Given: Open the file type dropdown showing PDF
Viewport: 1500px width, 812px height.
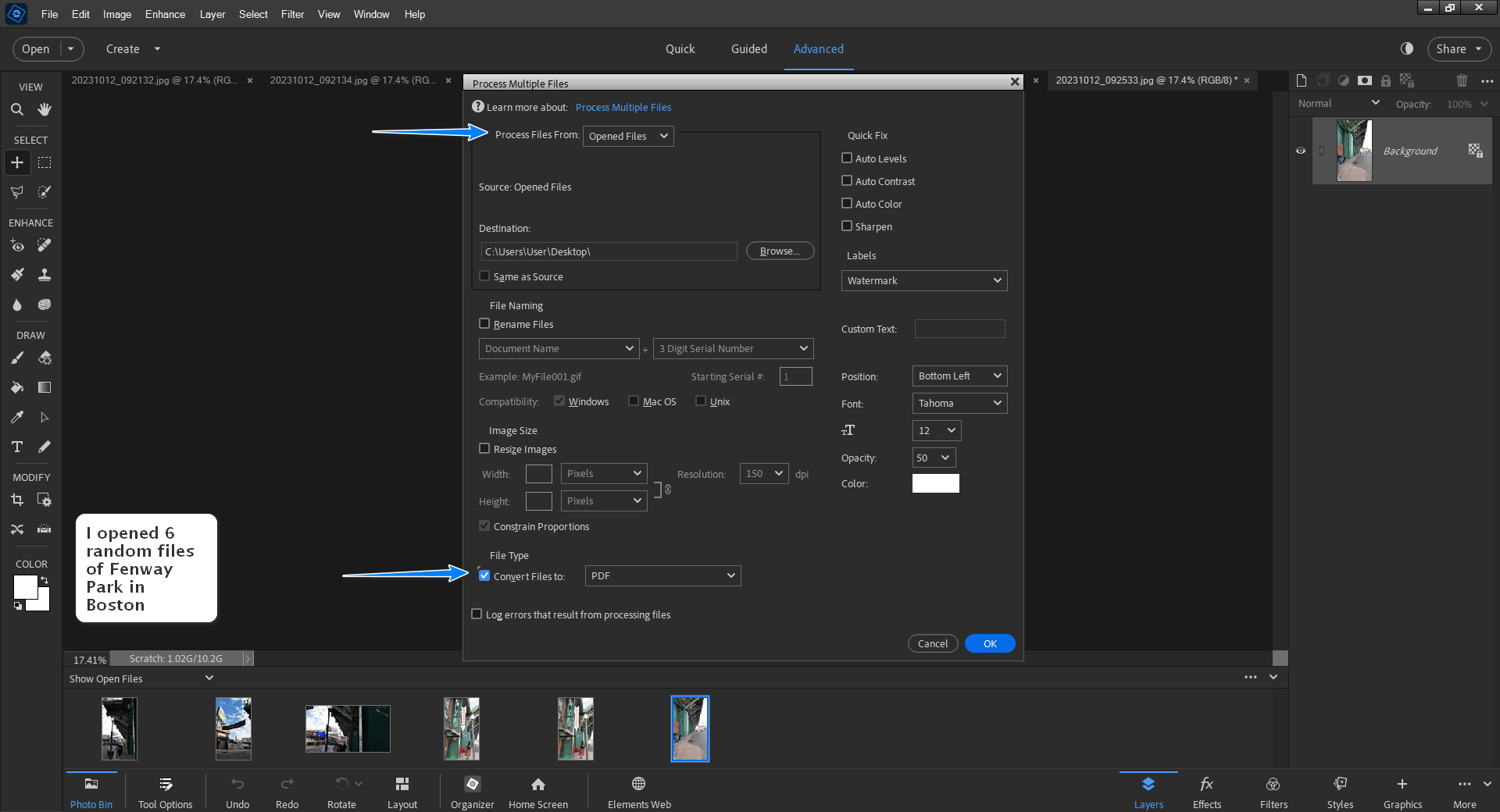Looking at the screenshot, I should [x=662, y=575].
